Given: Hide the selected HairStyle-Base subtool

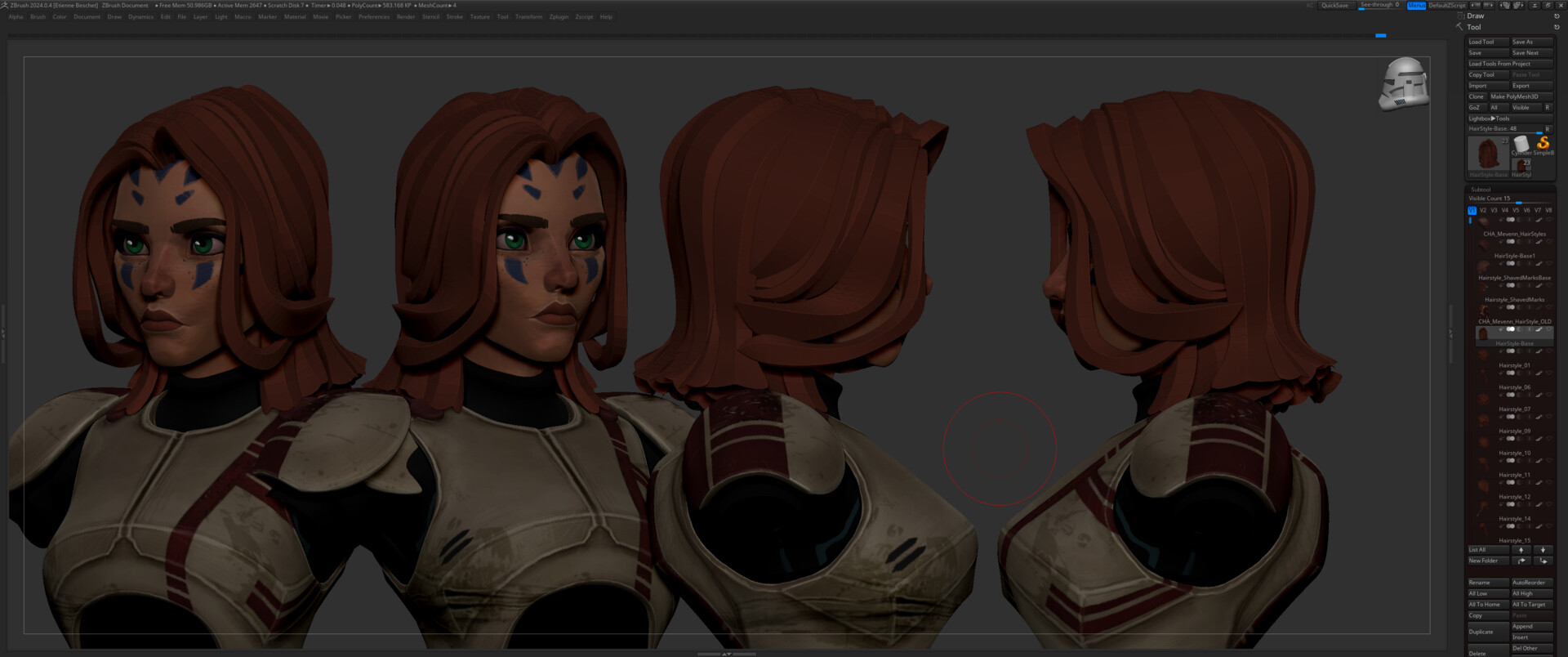Looking at the screenshot, I should tap(1548, 329).
